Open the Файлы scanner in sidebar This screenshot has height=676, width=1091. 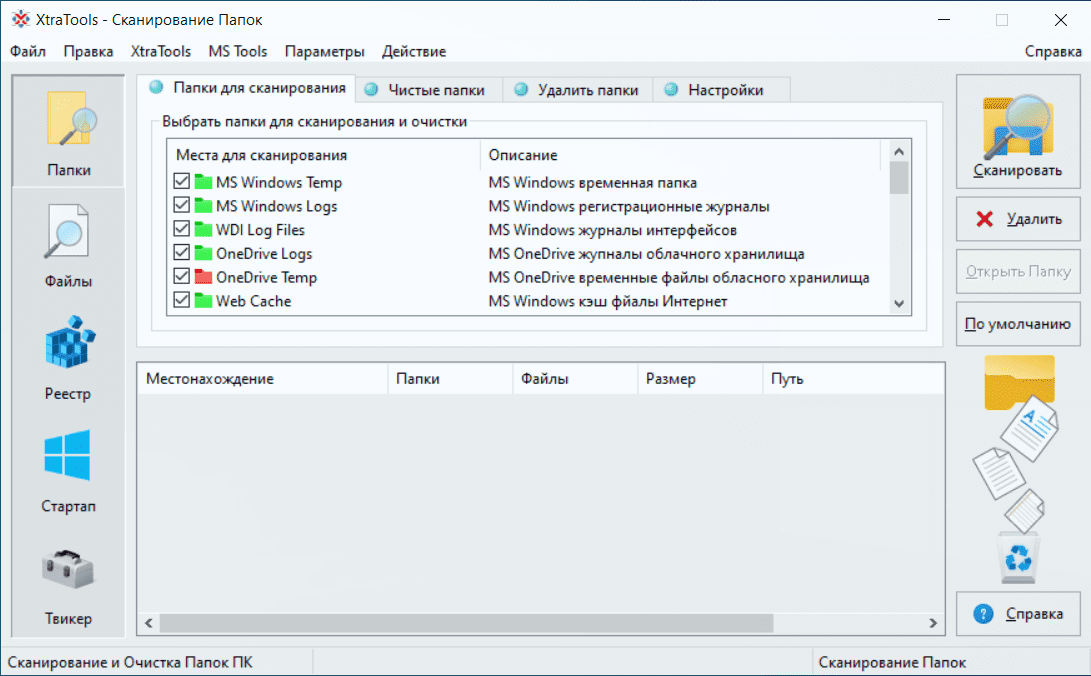click(x=68, y=246)
